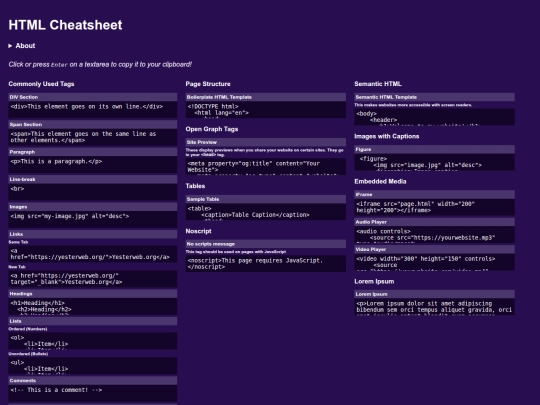This screenshot has width=540, height=405.
Task: Copy the Audio Player code textarea
Action: click(435, 235)
